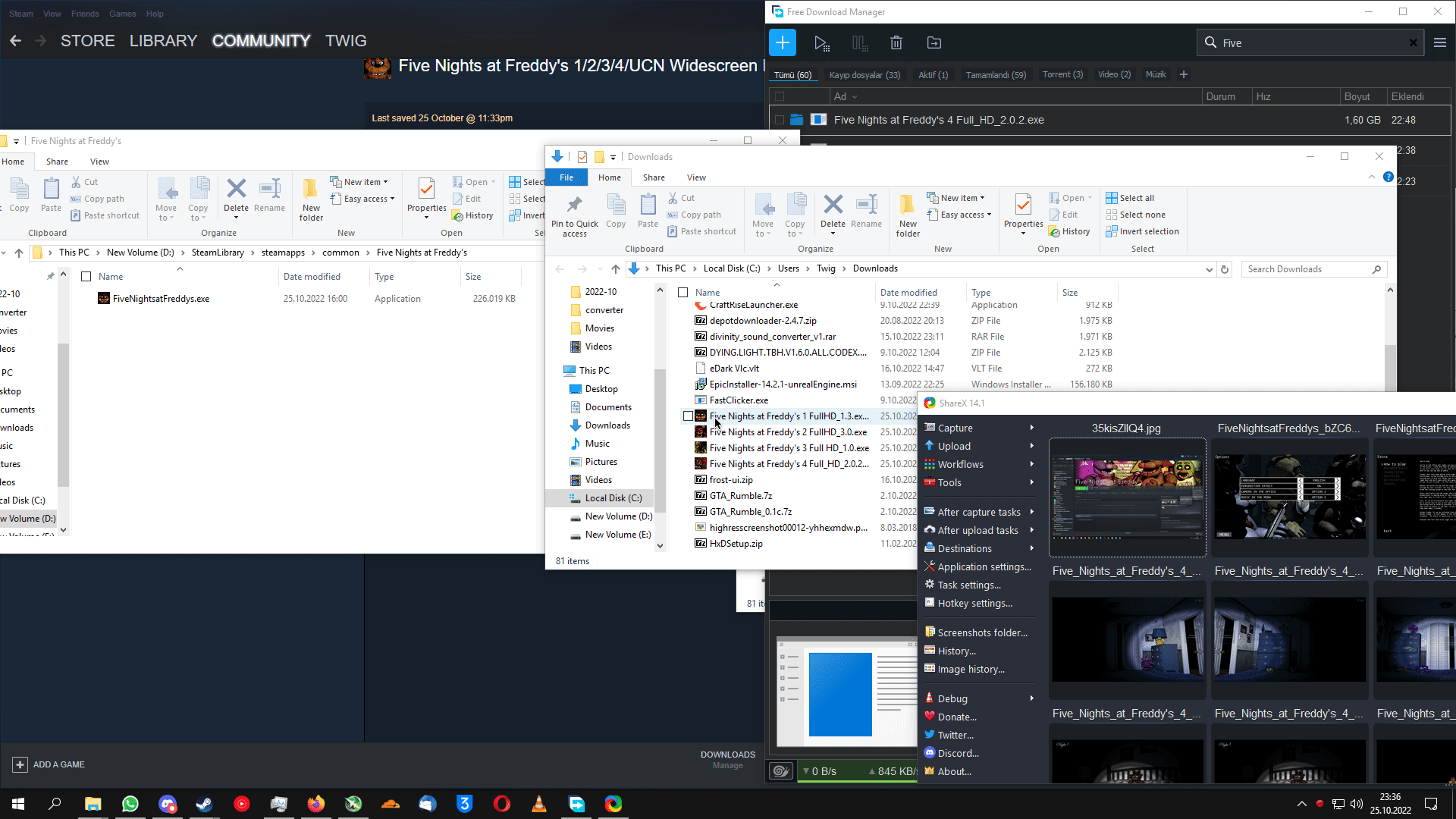The height and width of the screenshot is (819, 1456).
Task: Click Select all in Downloads ribbon
Action: 1136,198
